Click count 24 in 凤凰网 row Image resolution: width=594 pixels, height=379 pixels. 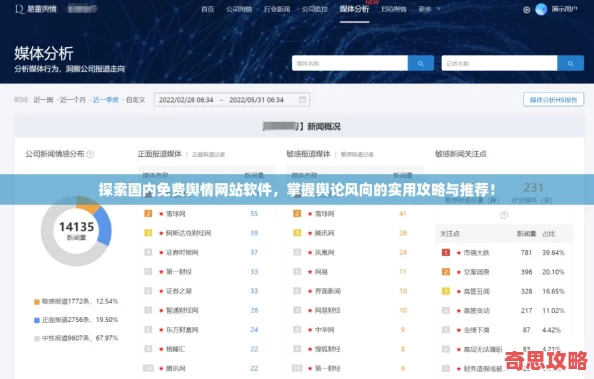pos(403,252)
